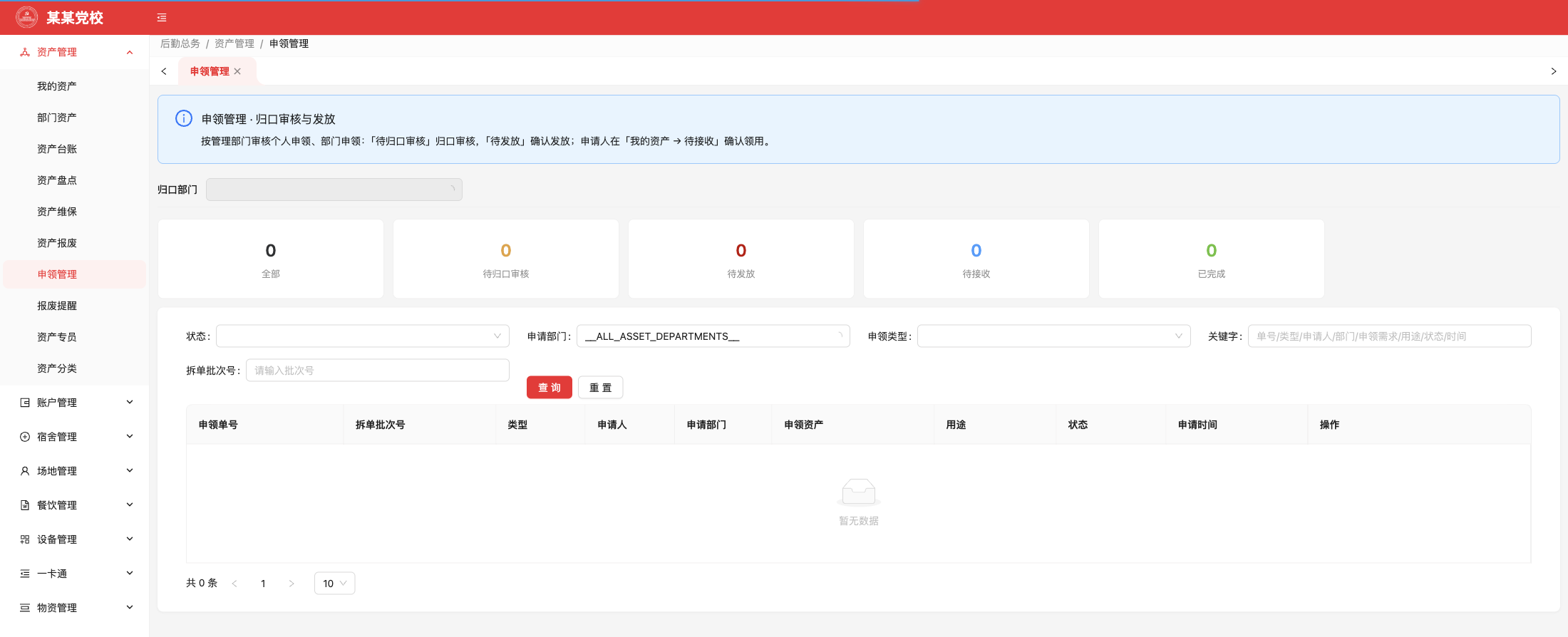This screenshot has width=1568, height=637.
Task: Click the 一卡通 list icon
Action: [25, 574]
